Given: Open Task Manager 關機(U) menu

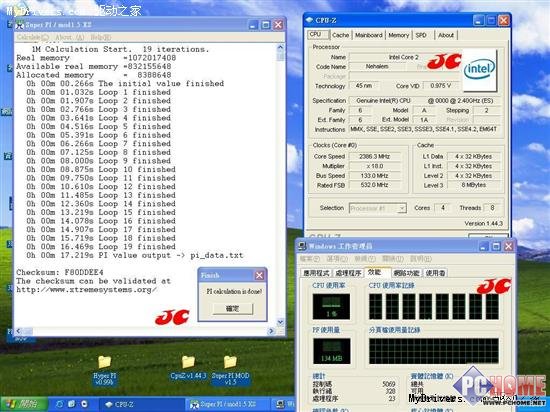Looking at the screenshot, I should [x=392, y=259].
